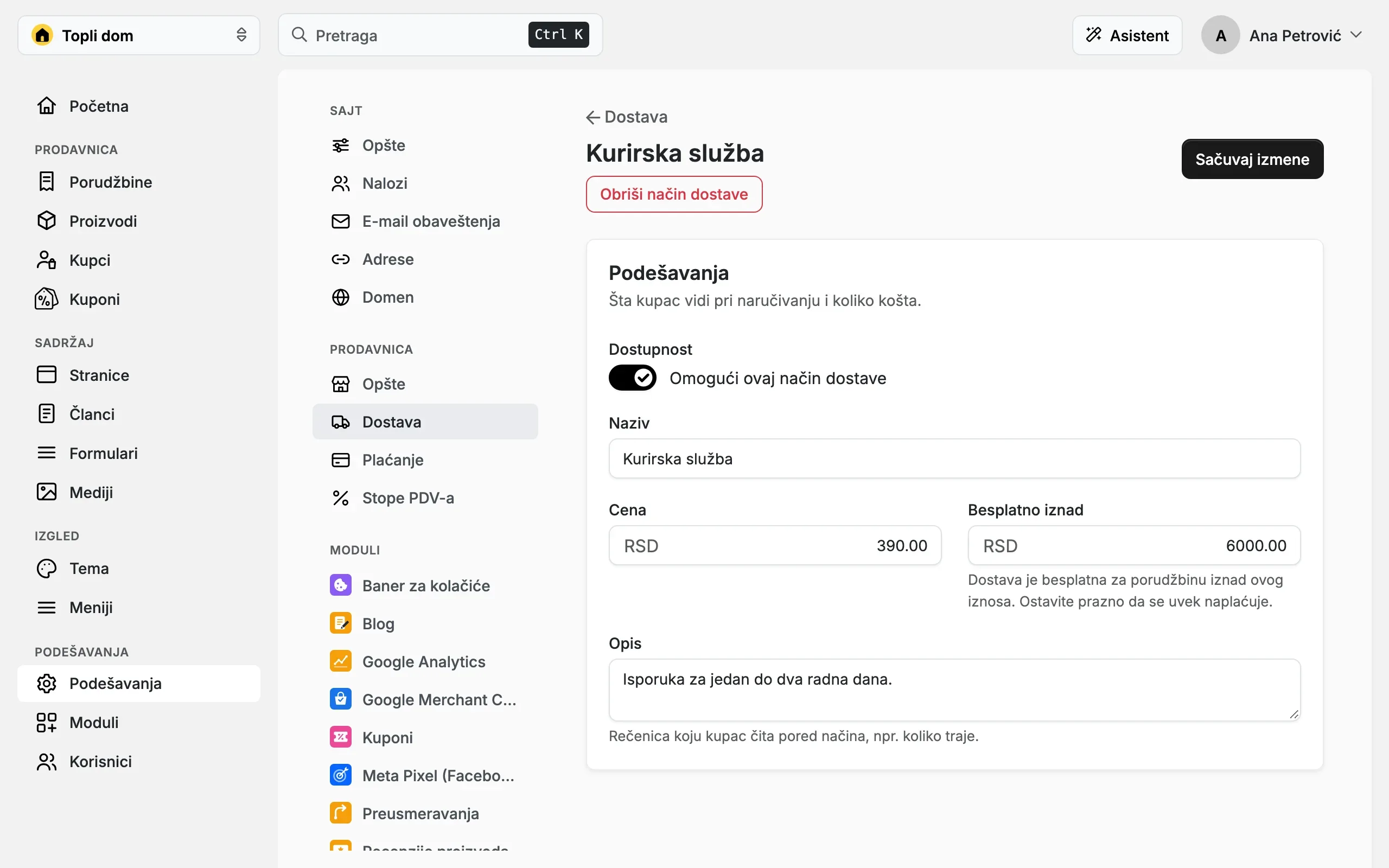Open the Stranice window icon
Viewport: 1389px width, 868px height.
(x=47, y=374)
